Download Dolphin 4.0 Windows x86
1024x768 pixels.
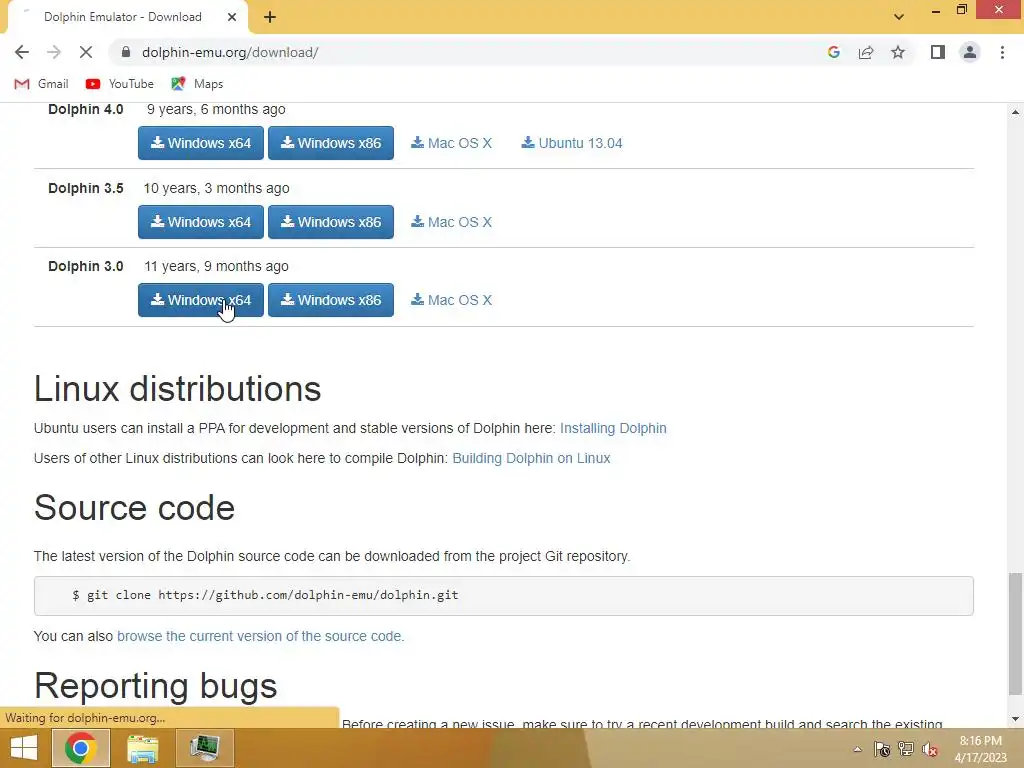click(x=330, y=143)
